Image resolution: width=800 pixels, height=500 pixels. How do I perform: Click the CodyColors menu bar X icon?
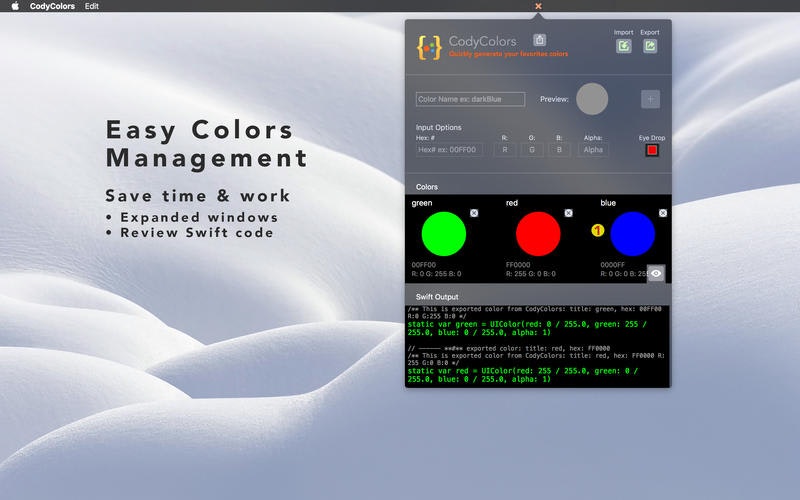[x=538, y=6]
